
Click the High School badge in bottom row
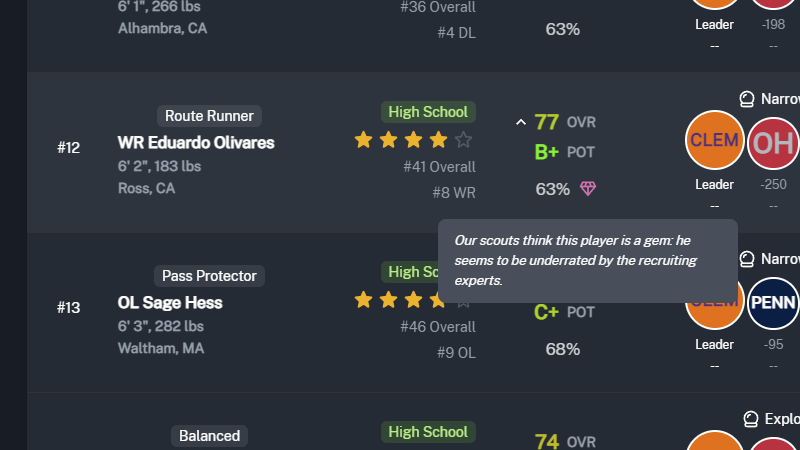pyautogui.click(x=428, y=432)
